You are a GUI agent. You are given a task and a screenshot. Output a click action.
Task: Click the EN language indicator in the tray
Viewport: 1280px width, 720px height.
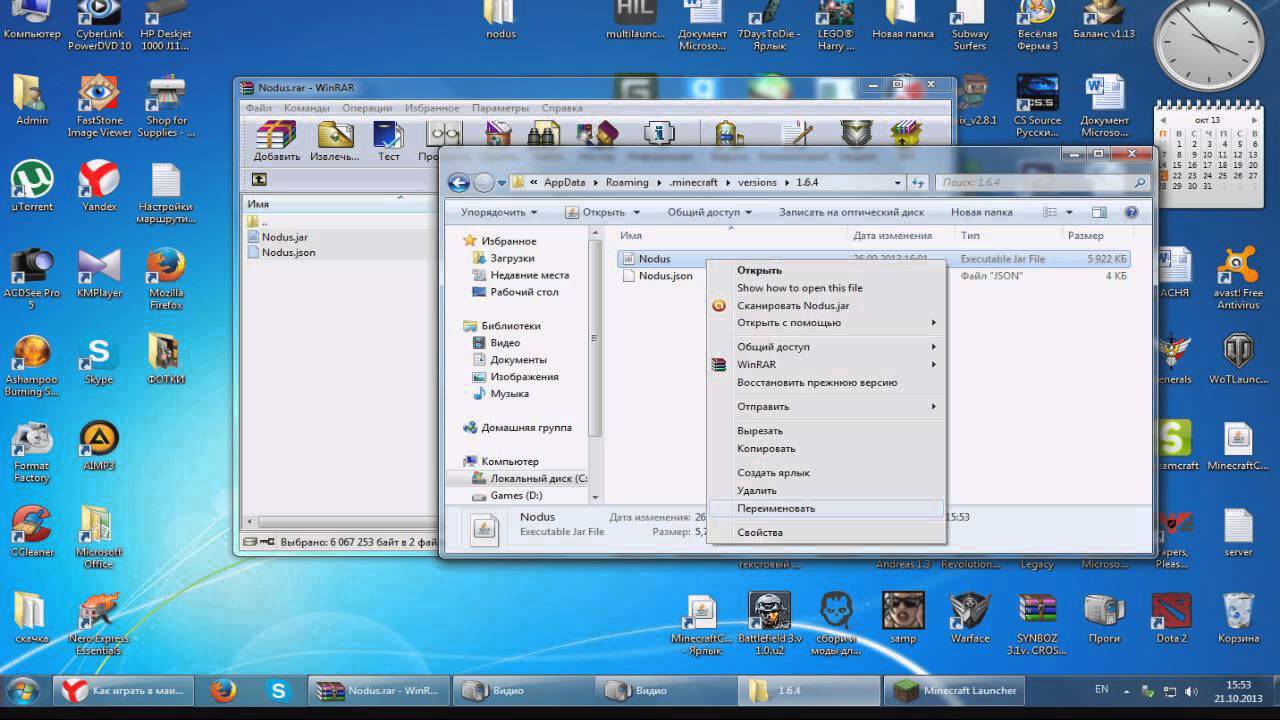1102,689
